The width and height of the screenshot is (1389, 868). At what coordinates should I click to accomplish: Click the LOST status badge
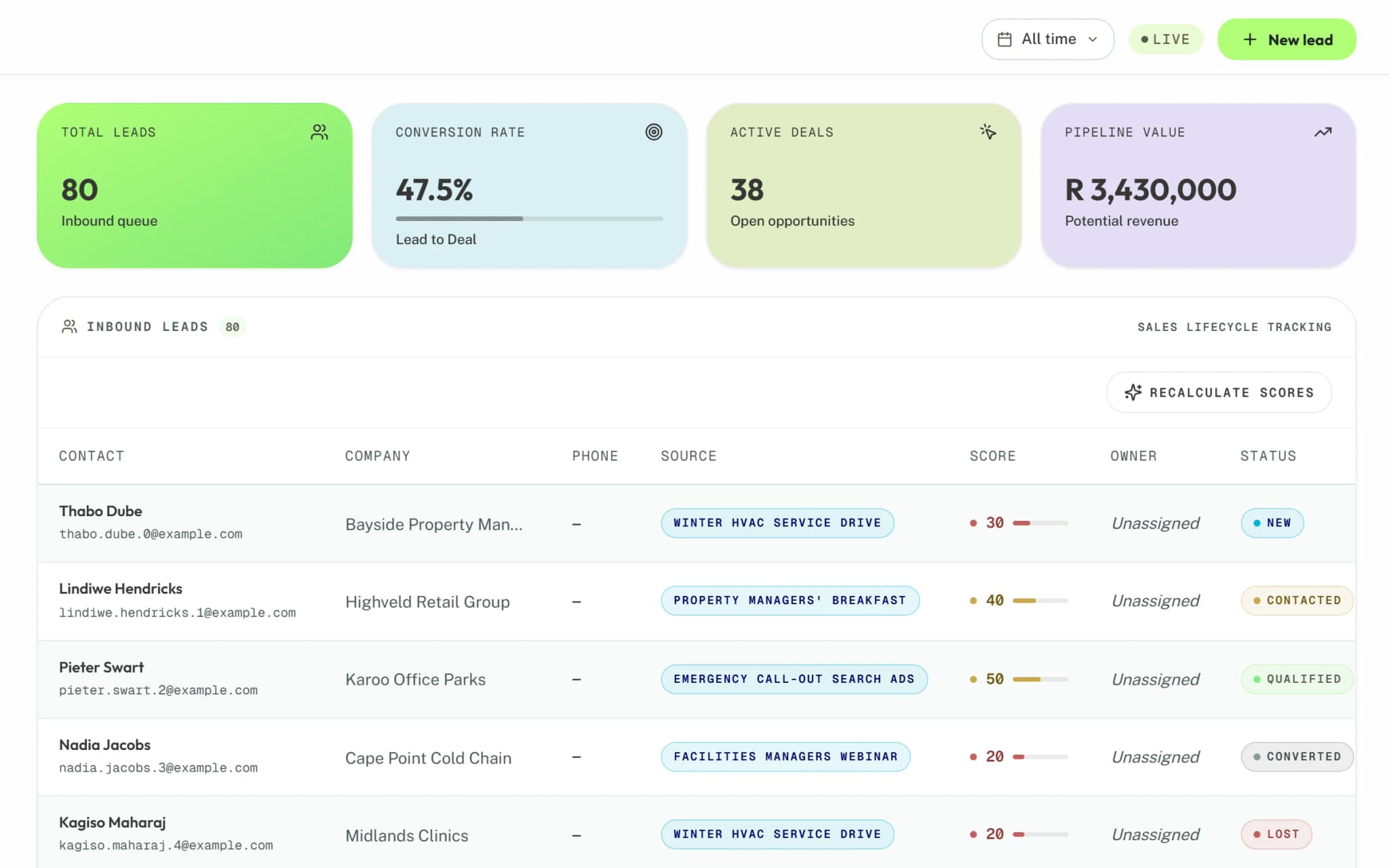click(1276, 834)
